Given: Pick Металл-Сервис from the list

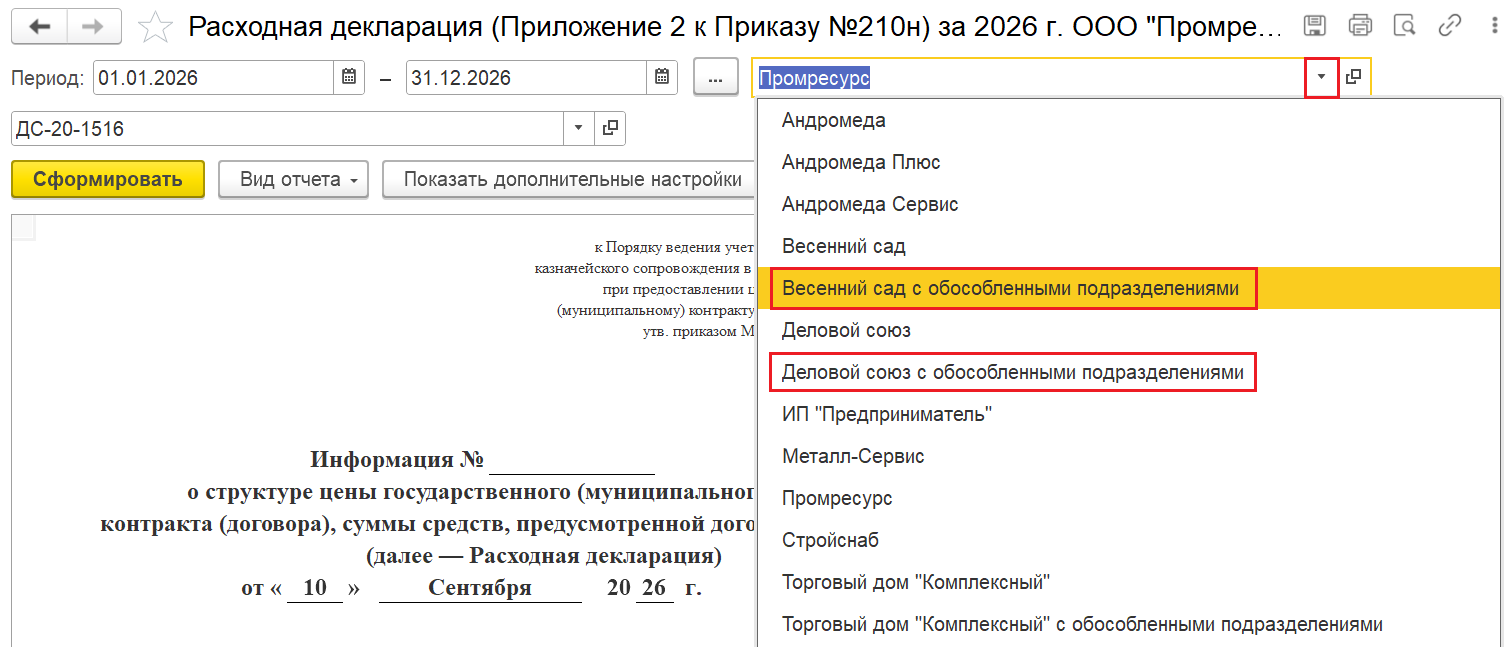Looking at the screenshot, I should (1127, 456).
